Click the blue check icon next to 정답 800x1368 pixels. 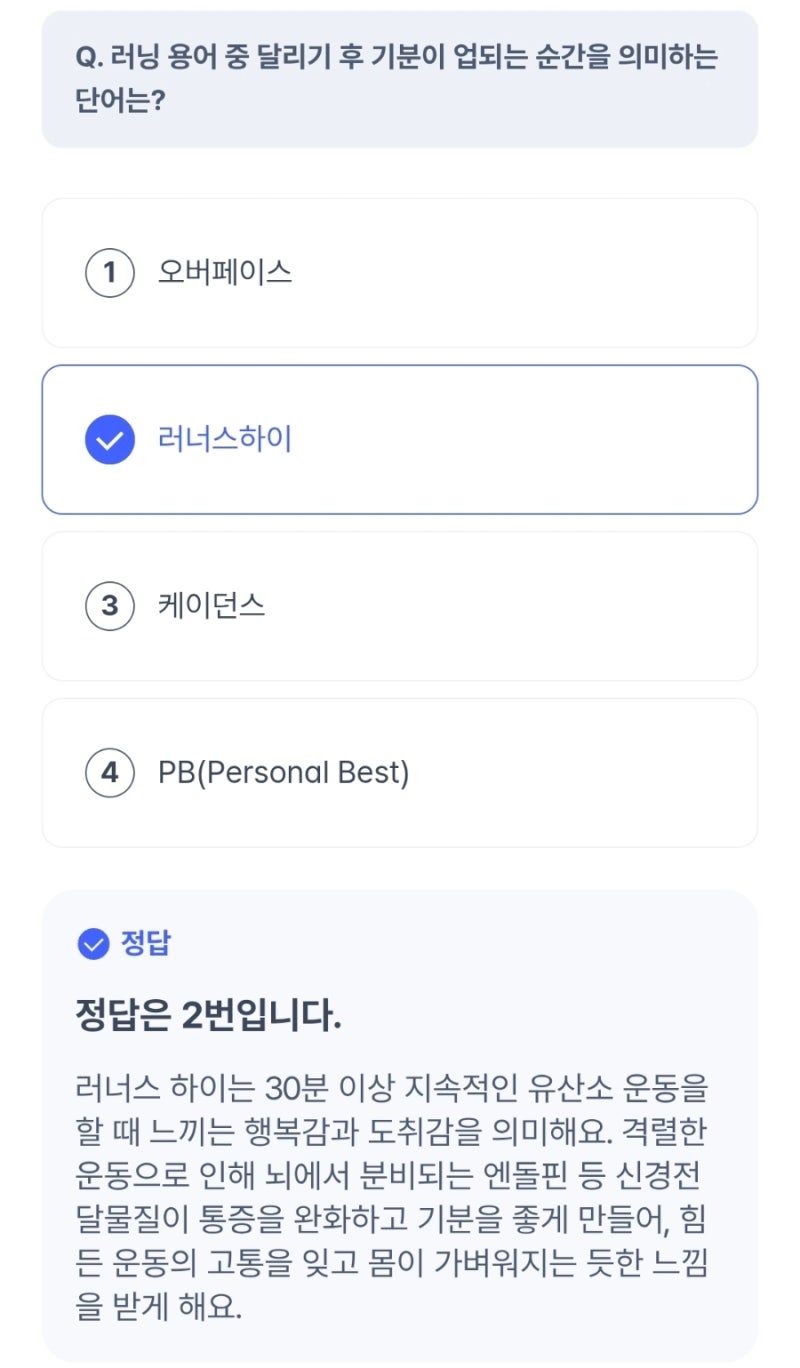click(x=93, y=944)
